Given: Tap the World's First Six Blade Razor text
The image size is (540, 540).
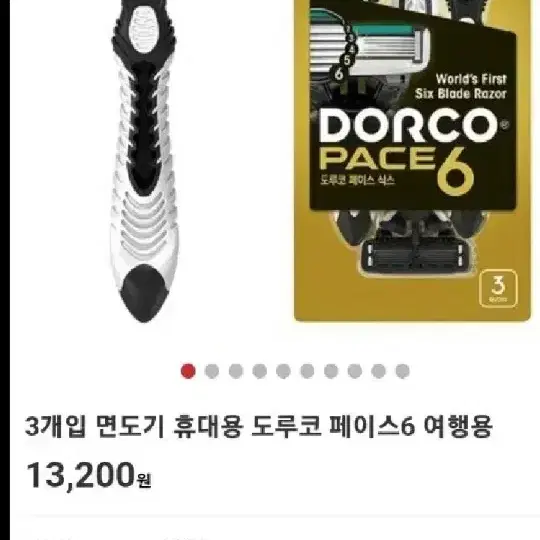Looking at the screenshot, I should click(x=461, y=86).
